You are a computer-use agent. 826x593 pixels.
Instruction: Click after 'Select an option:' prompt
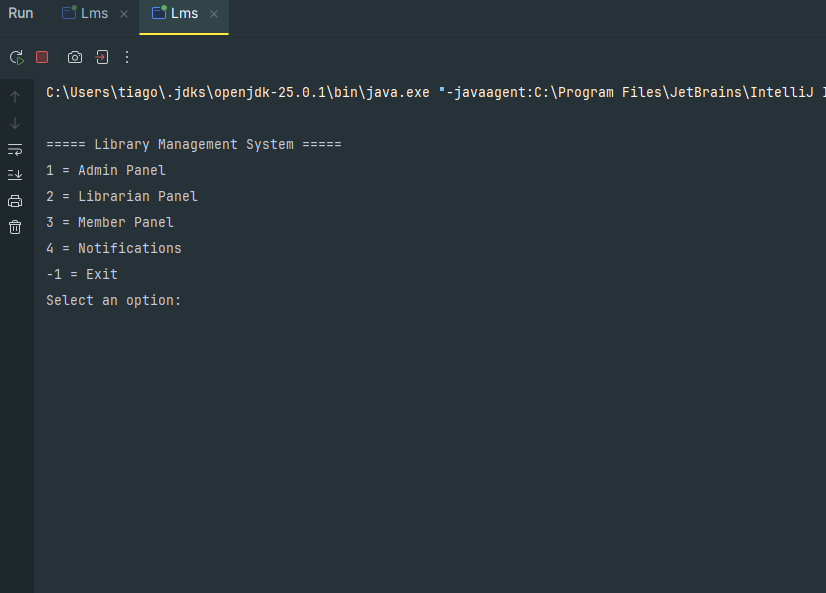point(190,301)
